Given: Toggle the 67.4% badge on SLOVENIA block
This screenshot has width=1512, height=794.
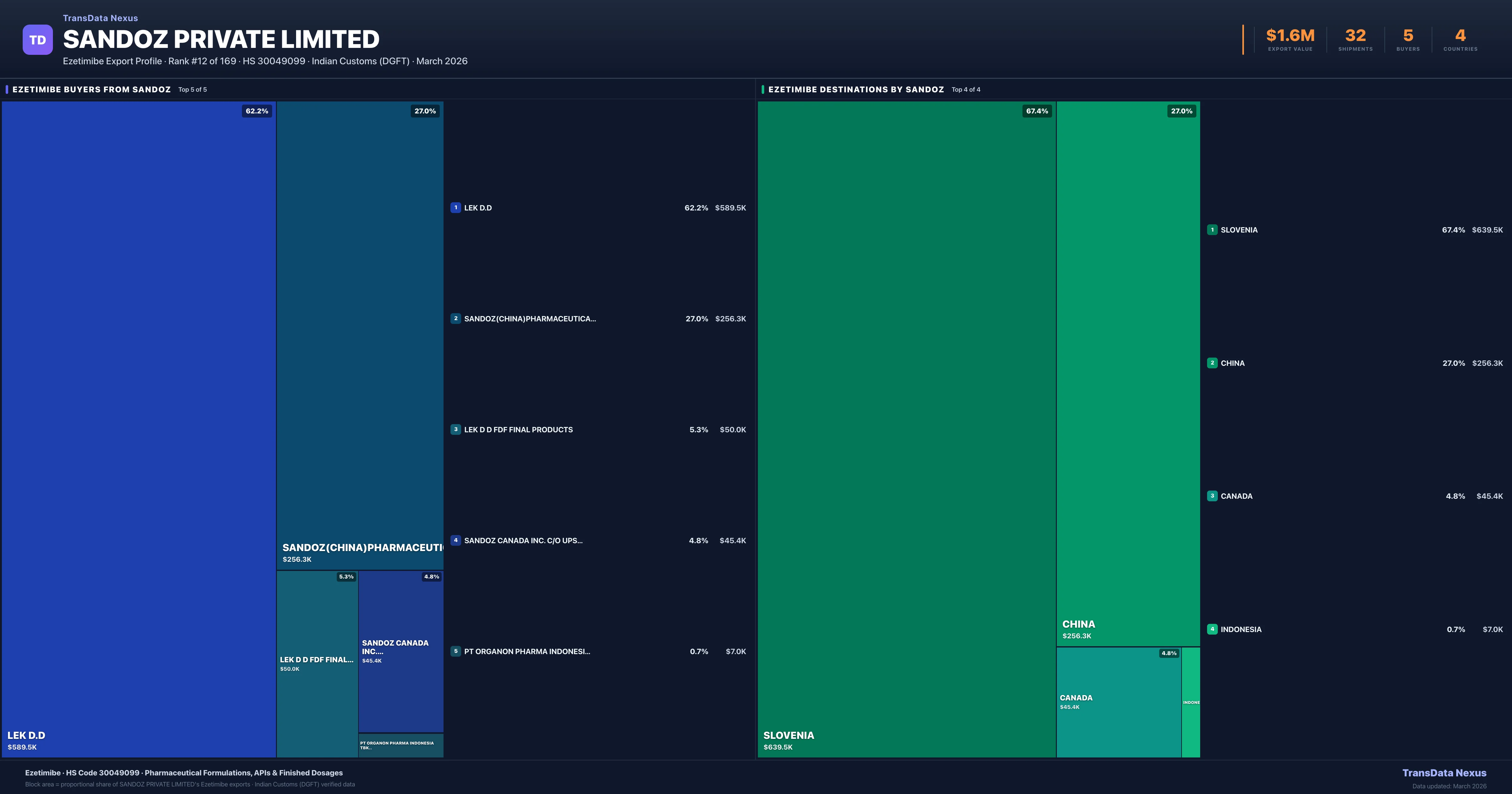Looking at the screenshot, I should (1037, 110).
